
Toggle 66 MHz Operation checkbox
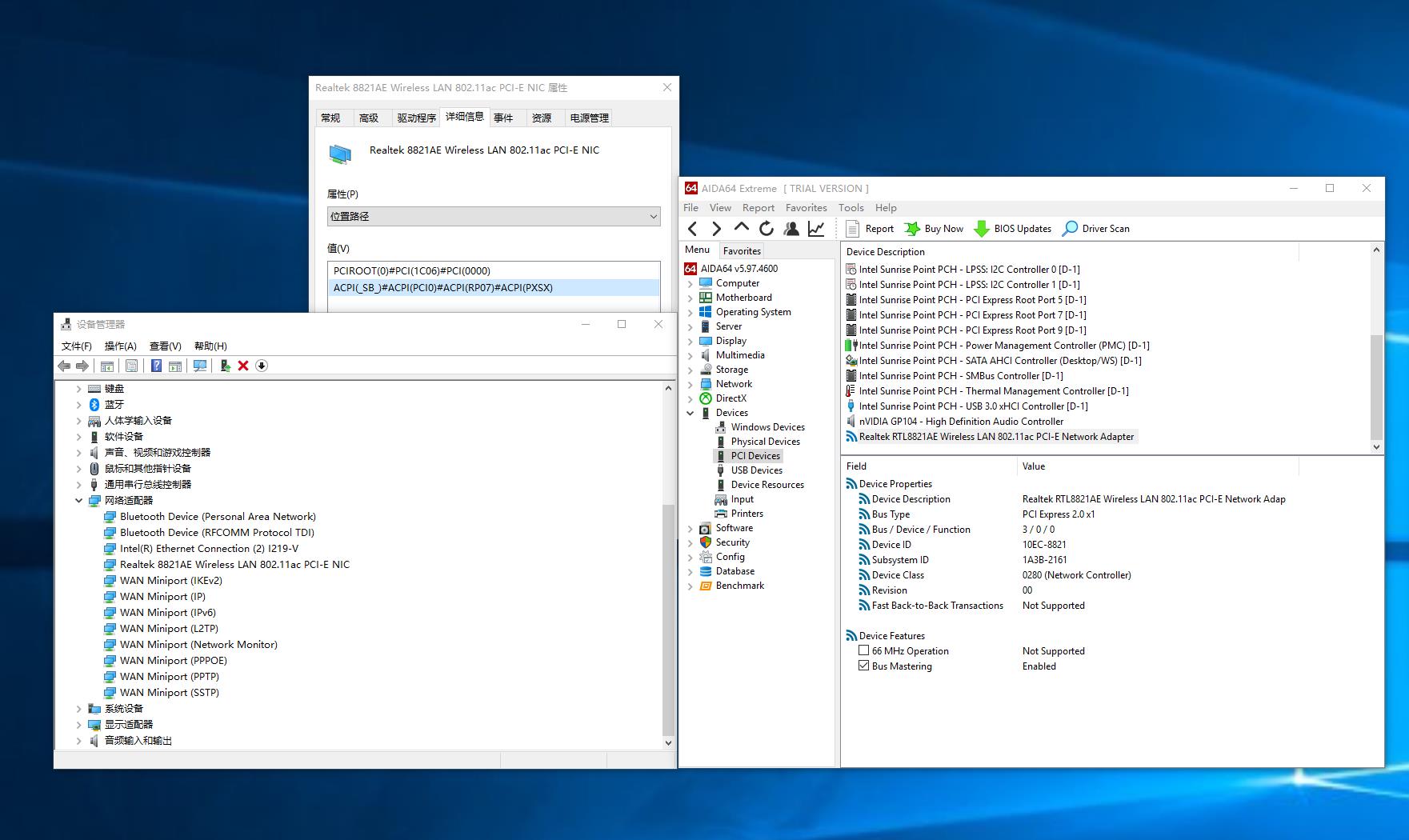pyautogui.click(x=864, y=650)
